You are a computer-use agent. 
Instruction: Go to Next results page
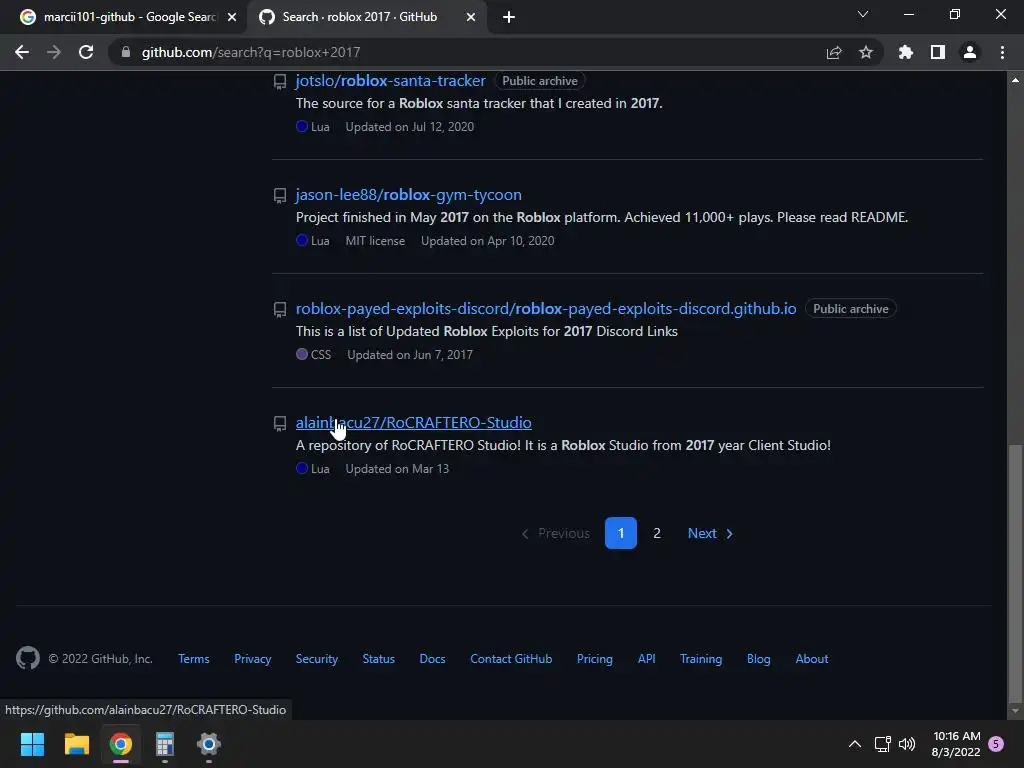tap(711, 533)
